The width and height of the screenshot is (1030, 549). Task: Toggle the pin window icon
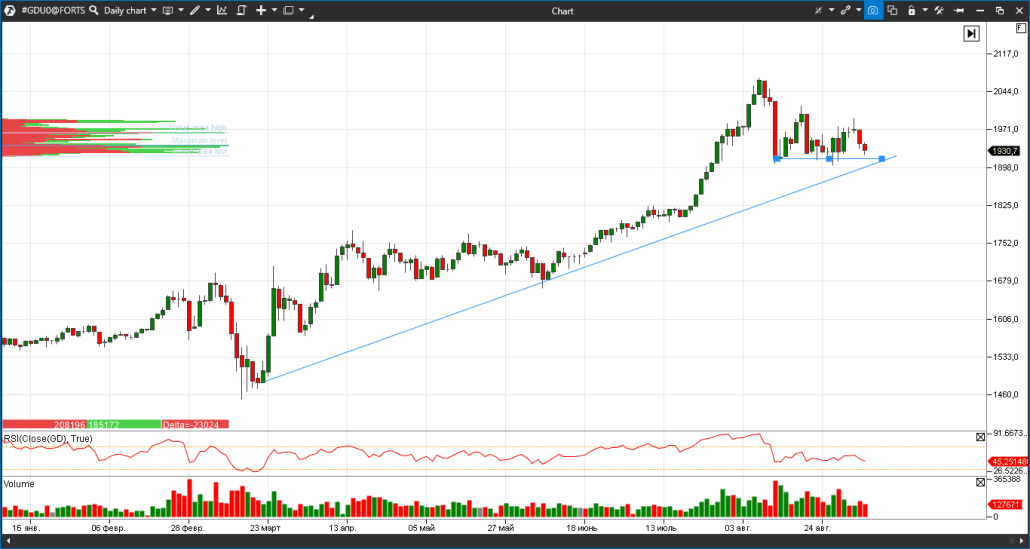pyautogui.click(x=960, y=10)
